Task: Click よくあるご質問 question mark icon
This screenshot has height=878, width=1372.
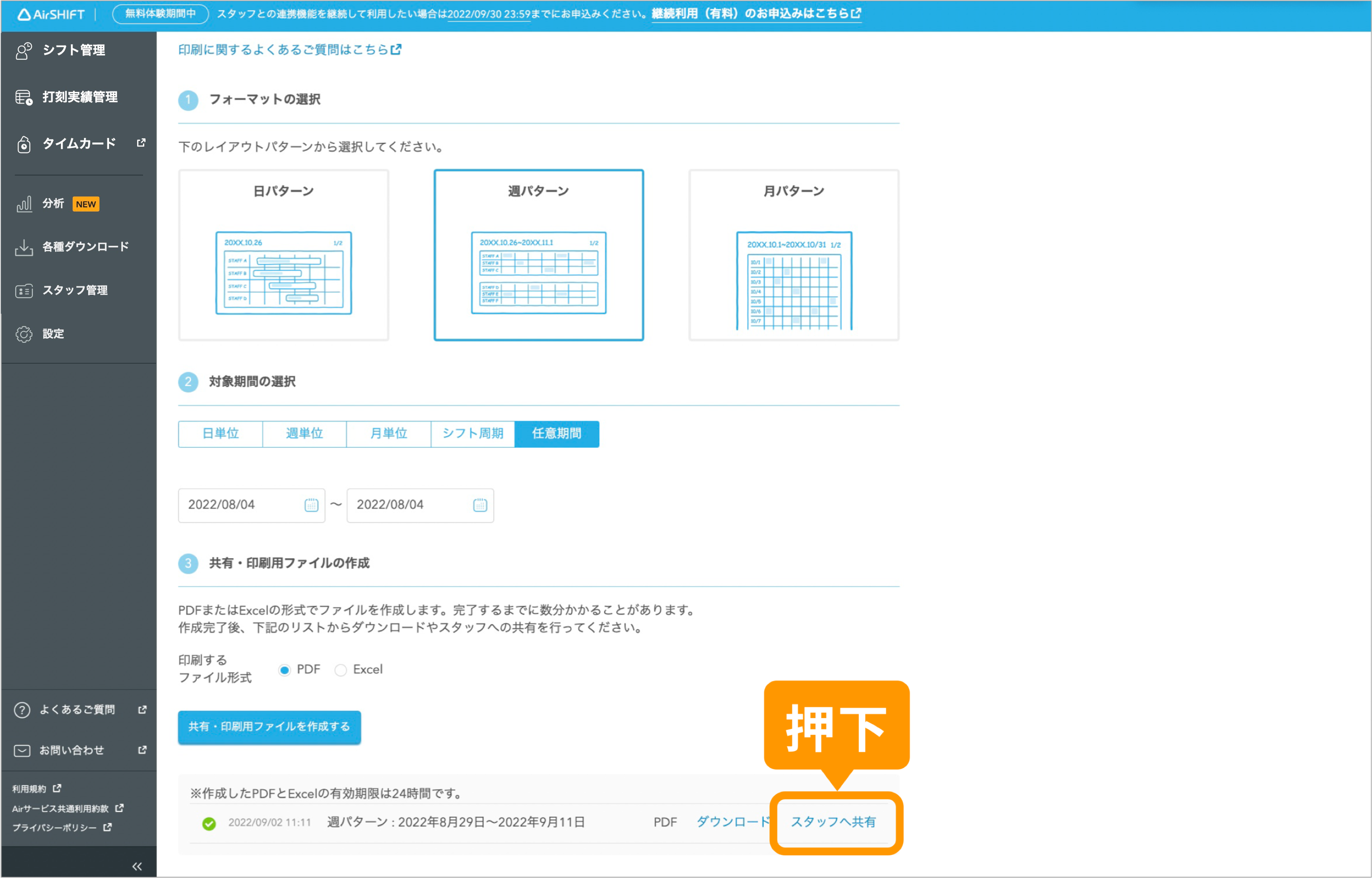Action: (x=22, y=710)
